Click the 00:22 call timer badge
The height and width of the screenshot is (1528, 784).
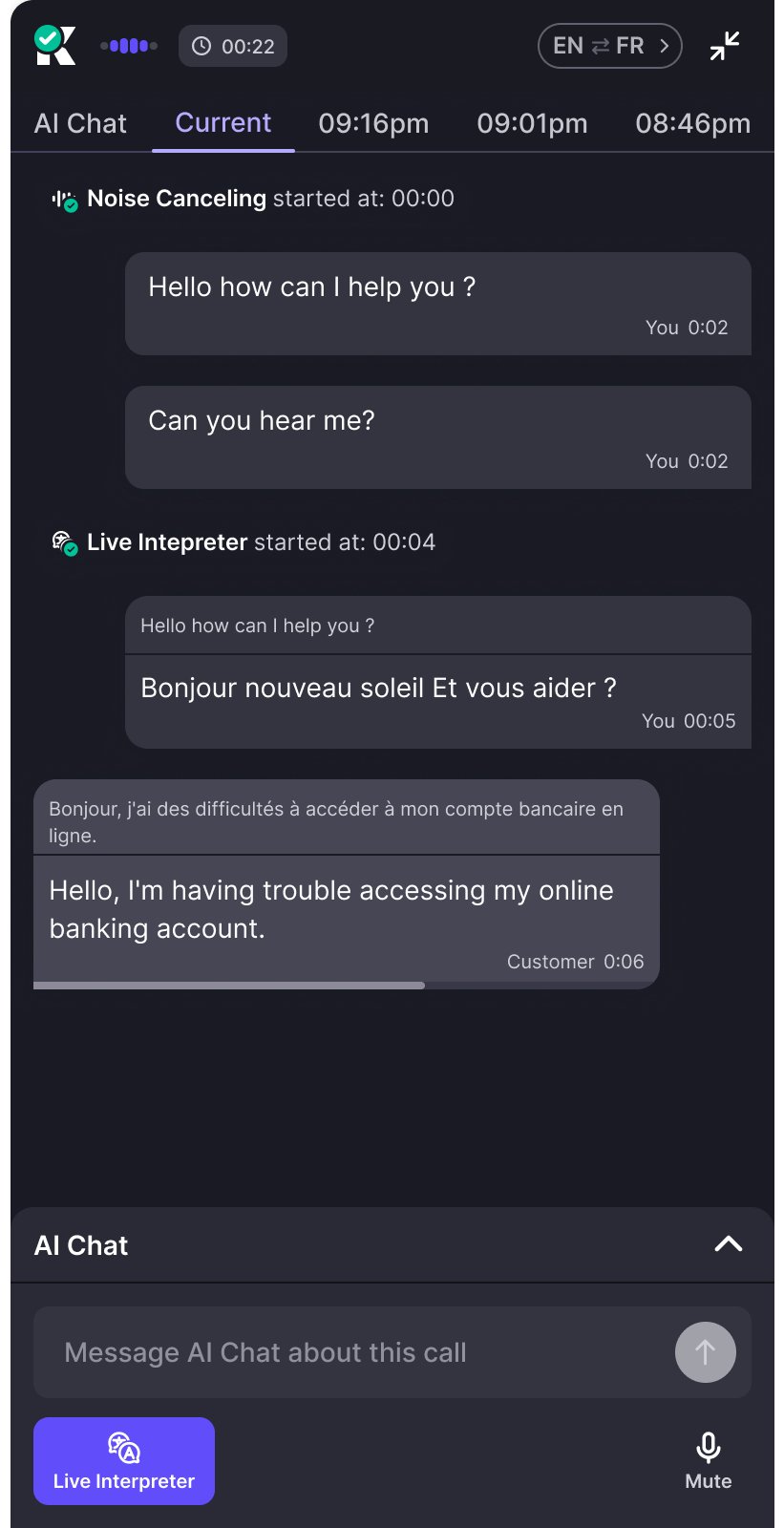[x=233, y=46]
